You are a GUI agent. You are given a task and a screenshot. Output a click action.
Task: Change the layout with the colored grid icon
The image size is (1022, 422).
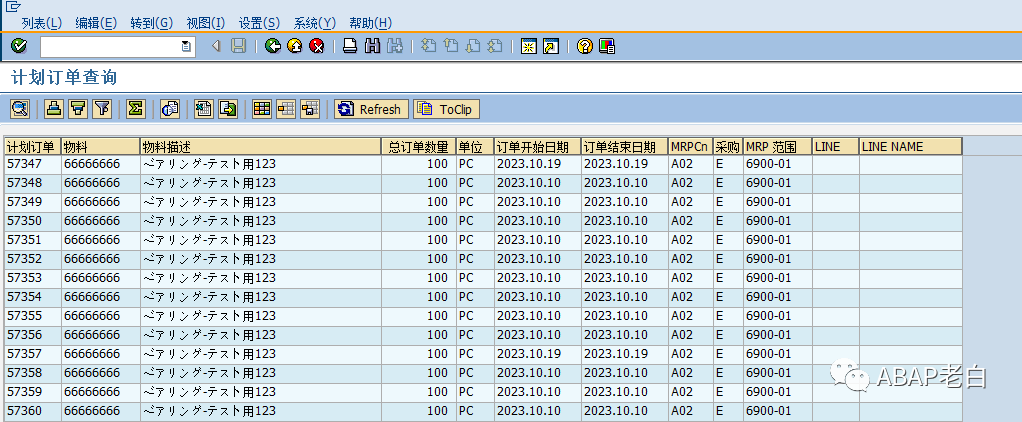[262, 109]
